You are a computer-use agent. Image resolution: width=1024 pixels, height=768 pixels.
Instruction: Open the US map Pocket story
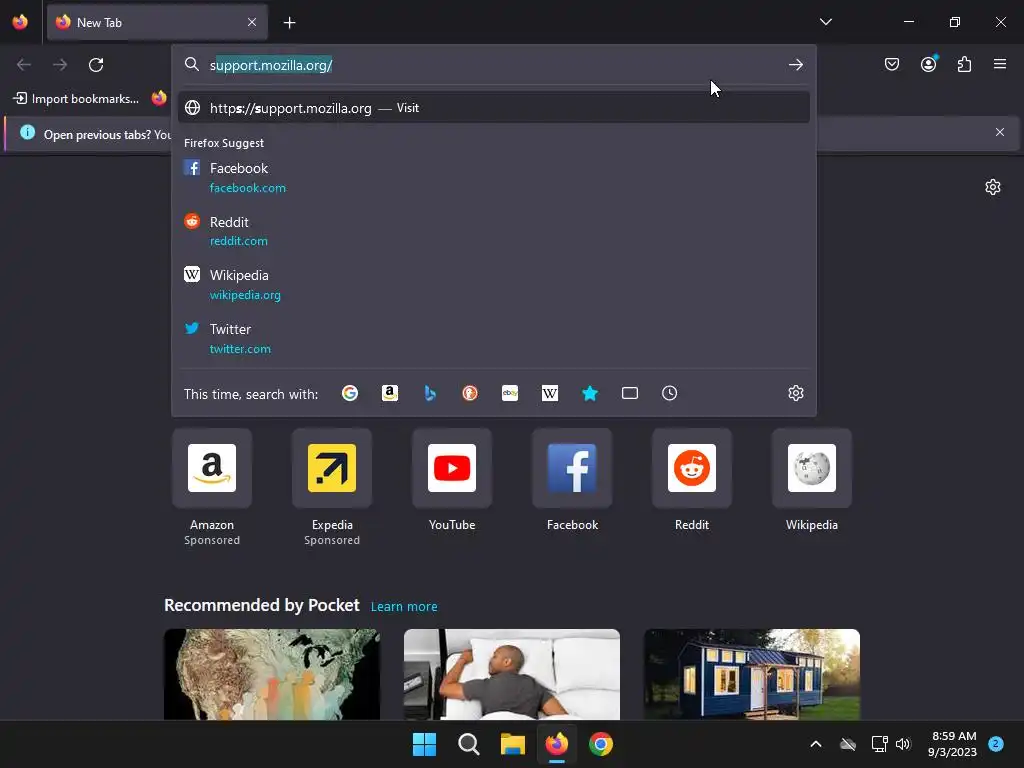tap(272, 674)
